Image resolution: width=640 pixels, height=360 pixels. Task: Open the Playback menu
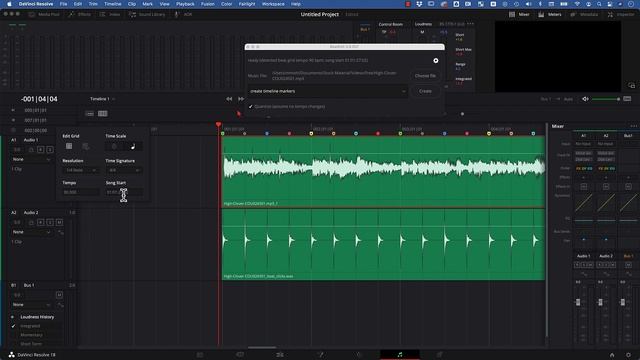pyautogui.click(x=185, y=4)
